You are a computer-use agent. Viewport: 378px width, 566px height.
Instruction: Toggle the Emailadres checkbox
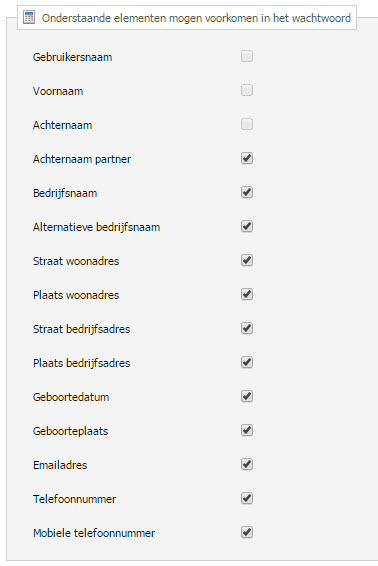[247, 464]
